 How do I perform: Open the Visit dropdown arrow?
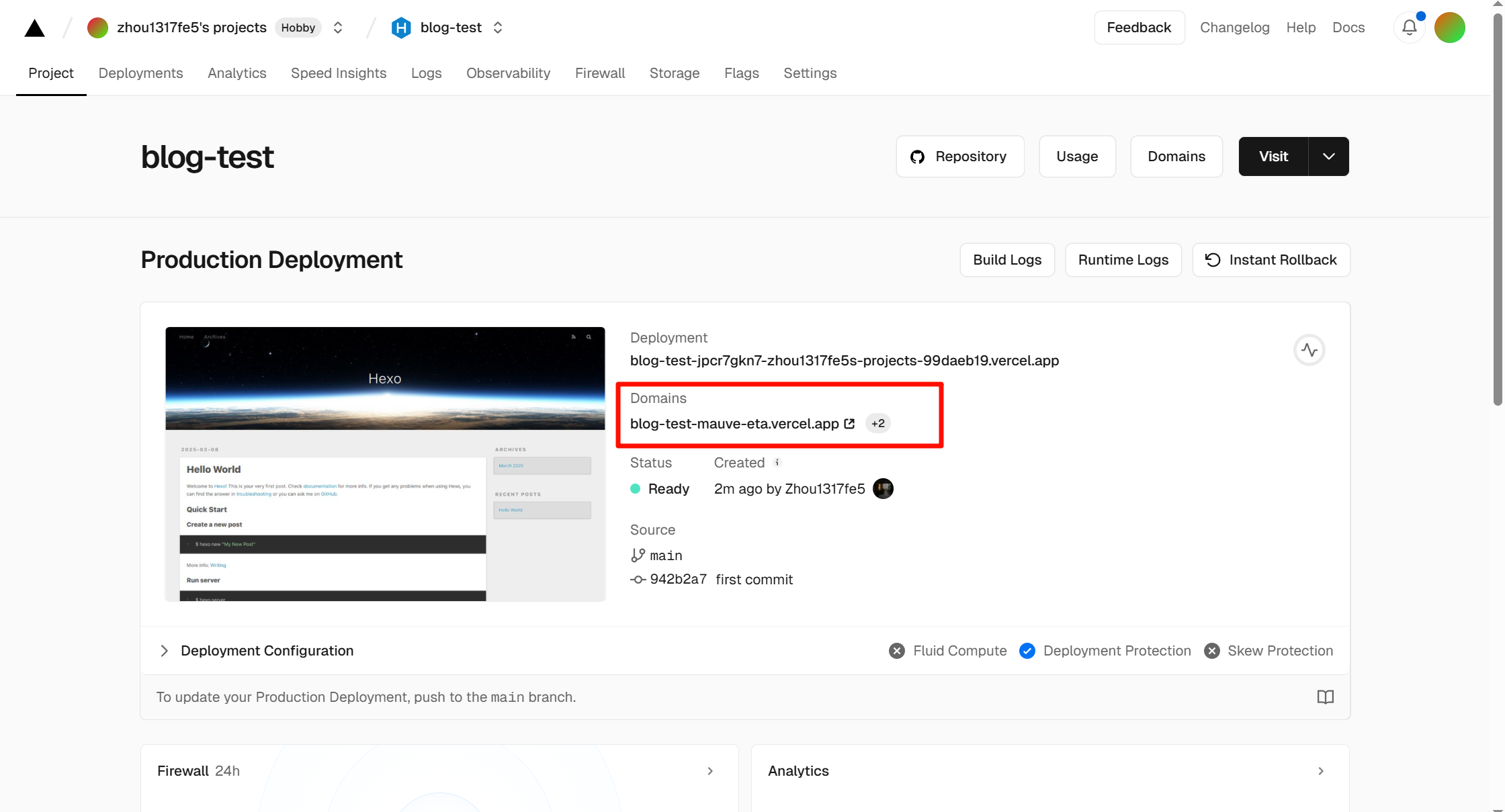coord(1328,156)
